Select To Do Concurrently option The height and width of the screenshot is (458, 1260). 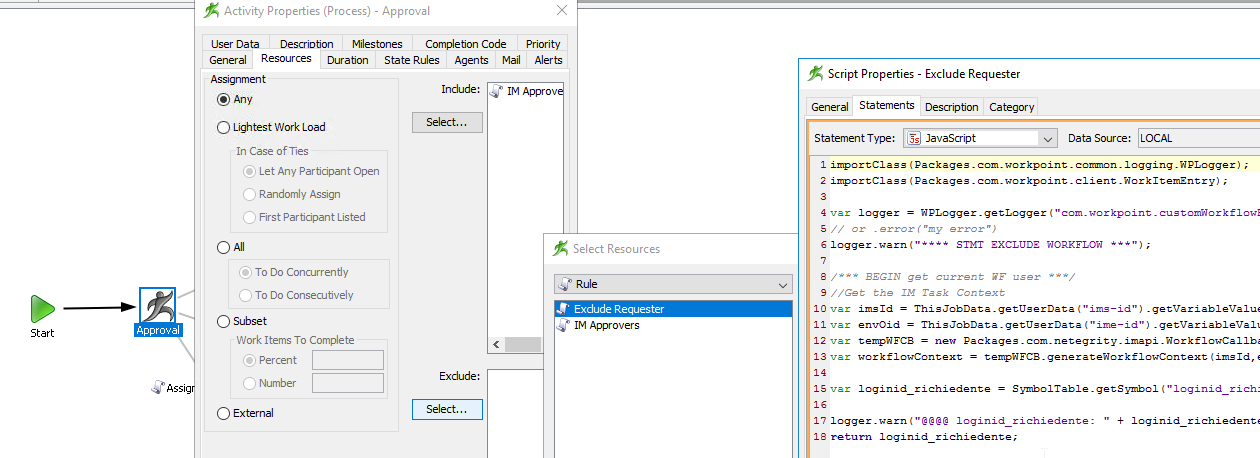[245, 272]
